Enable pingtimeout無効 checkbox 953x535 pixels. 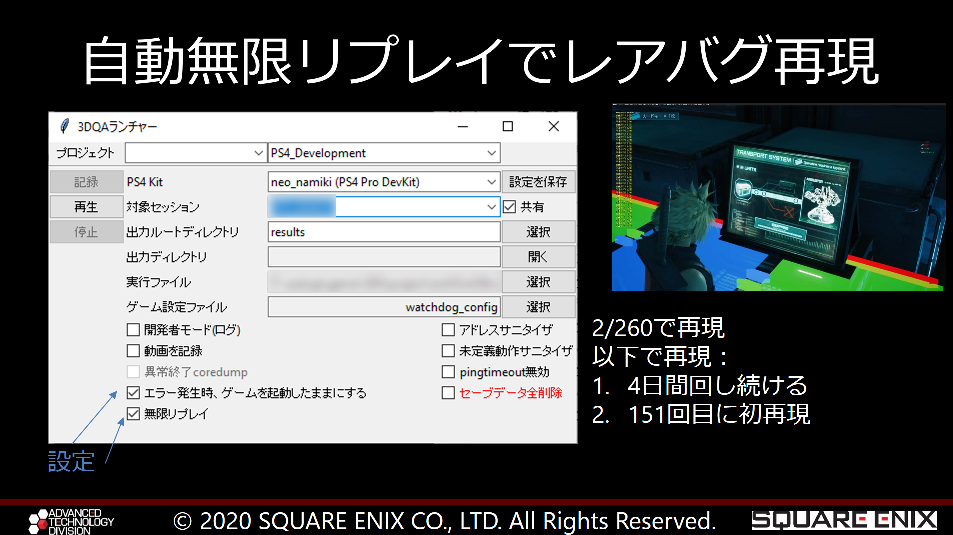click(448, 371)
